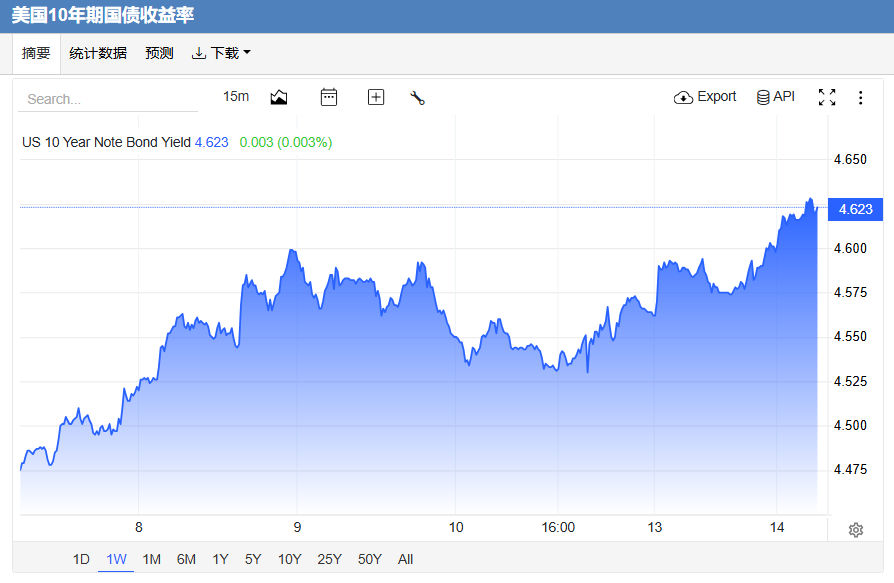Image resolution: width=894 pixels, height=583 pixels.
Task: Open the three-dot more options menu
Action: click(x=860, y=97)
